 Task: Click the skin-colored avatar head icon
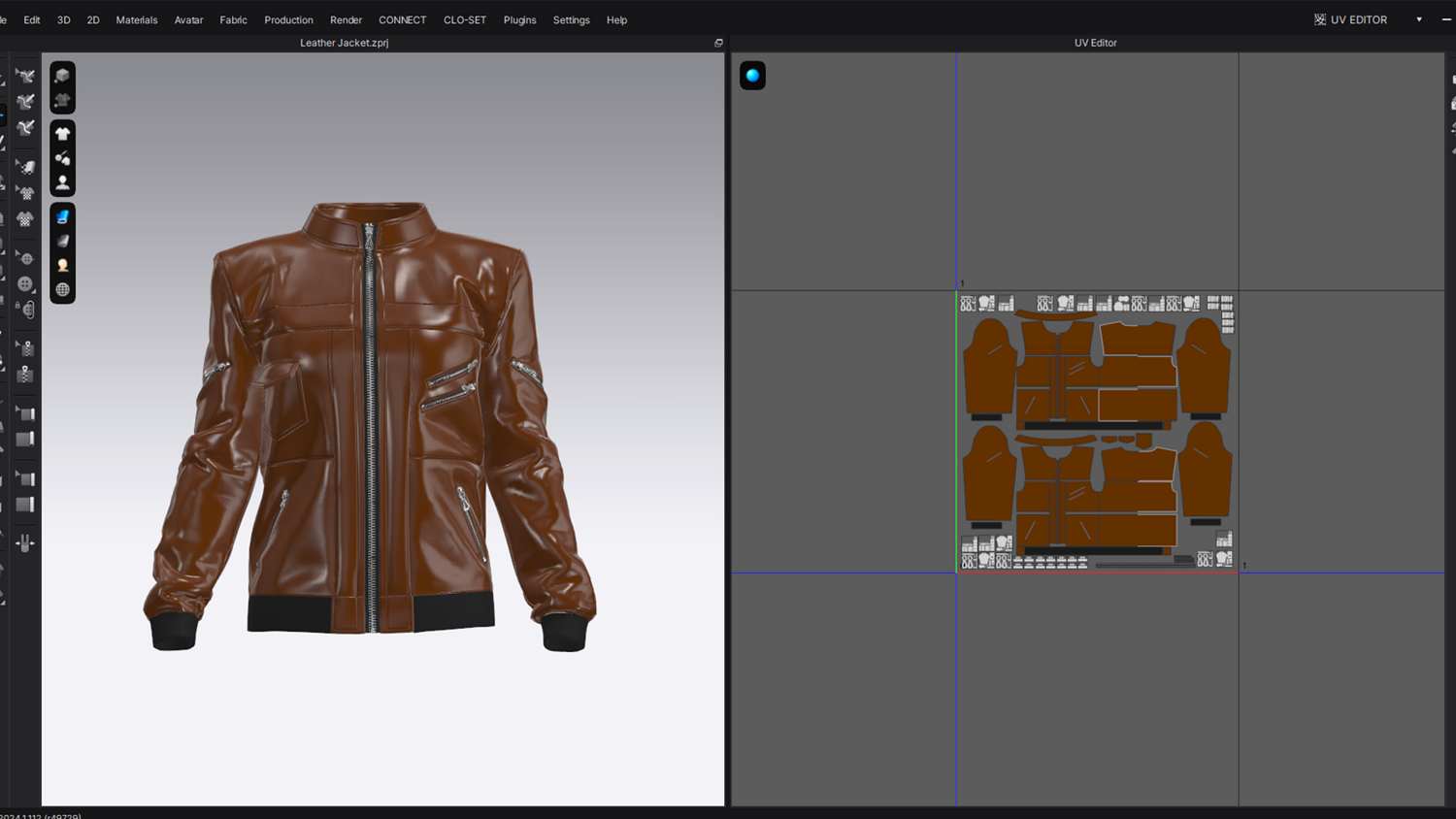tap(62, 265)
